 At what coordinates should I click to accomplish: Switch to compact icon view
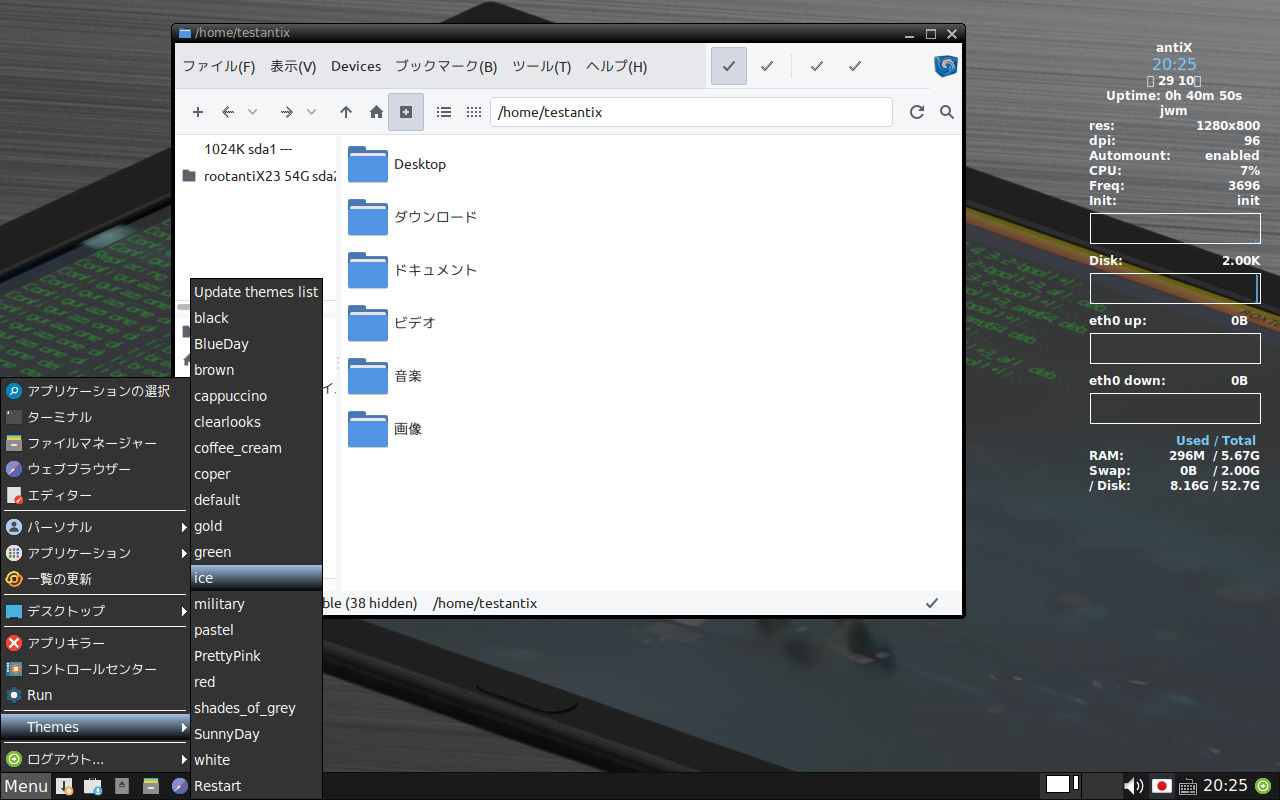pyautogui.click(x=473, y=112)
